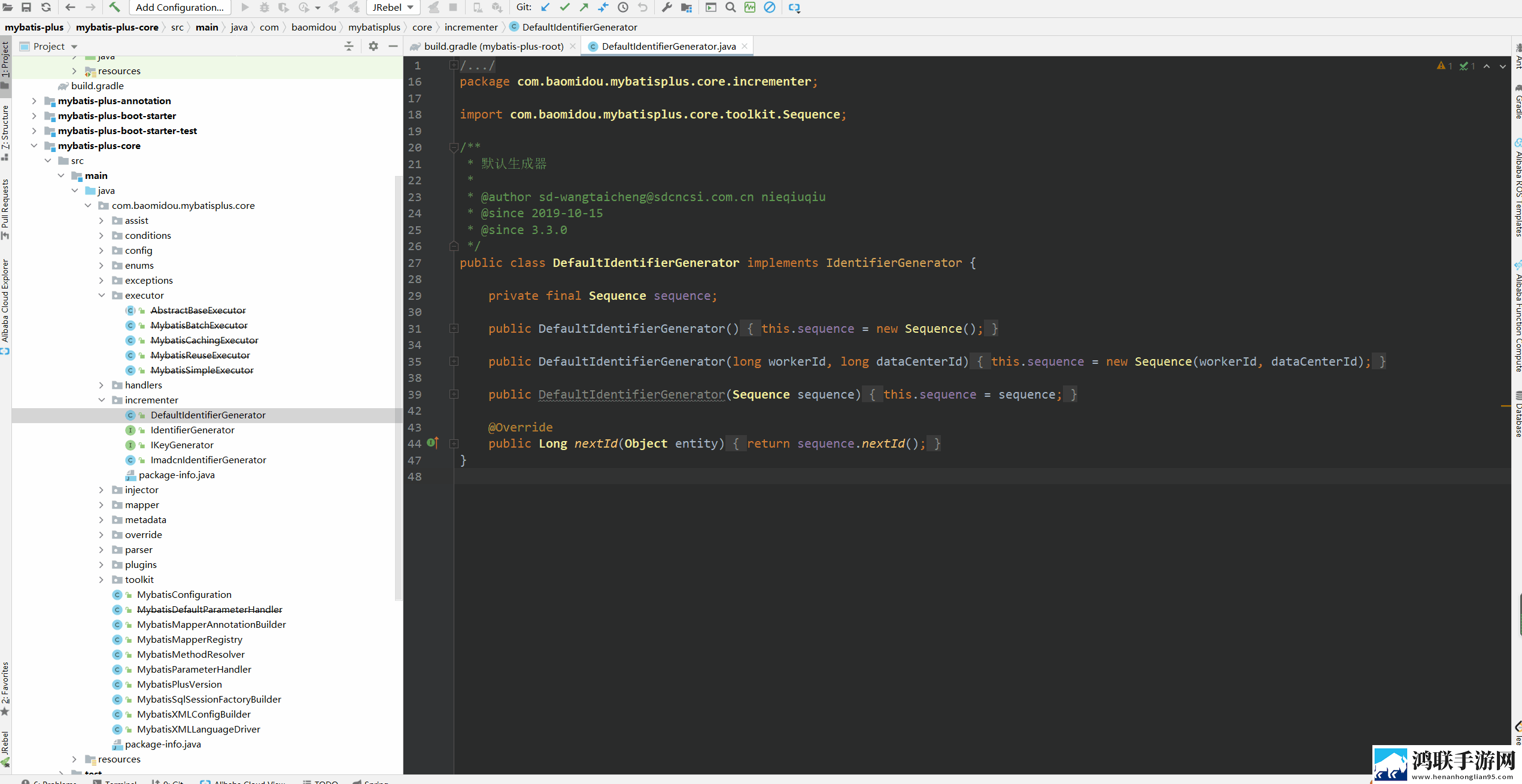Toggle the Structure tool window
1522x784 pixels.
tap(5, 133)
